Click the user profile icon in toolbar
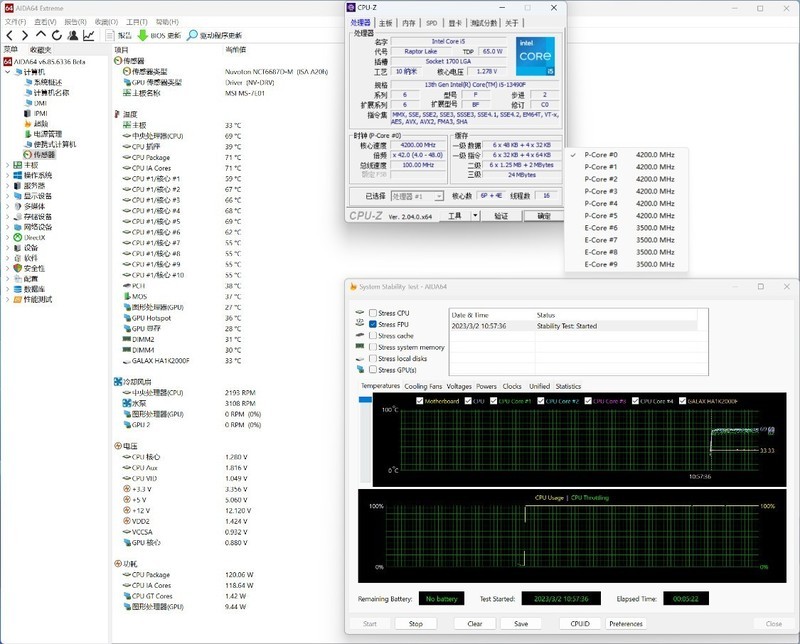Image resolution: width=800 pixels, height=644 pixels. tap(72, 35)
